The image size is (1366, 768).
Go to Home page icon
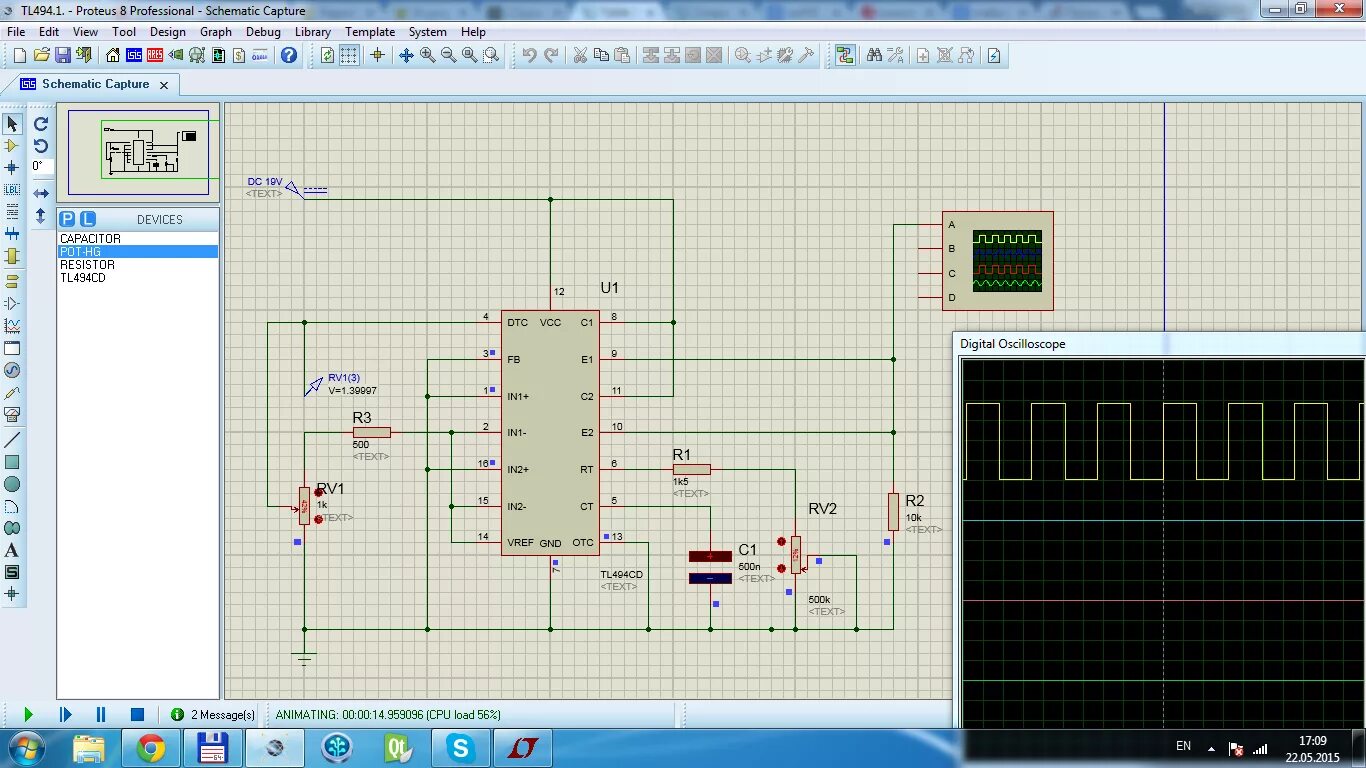[112, 55]
